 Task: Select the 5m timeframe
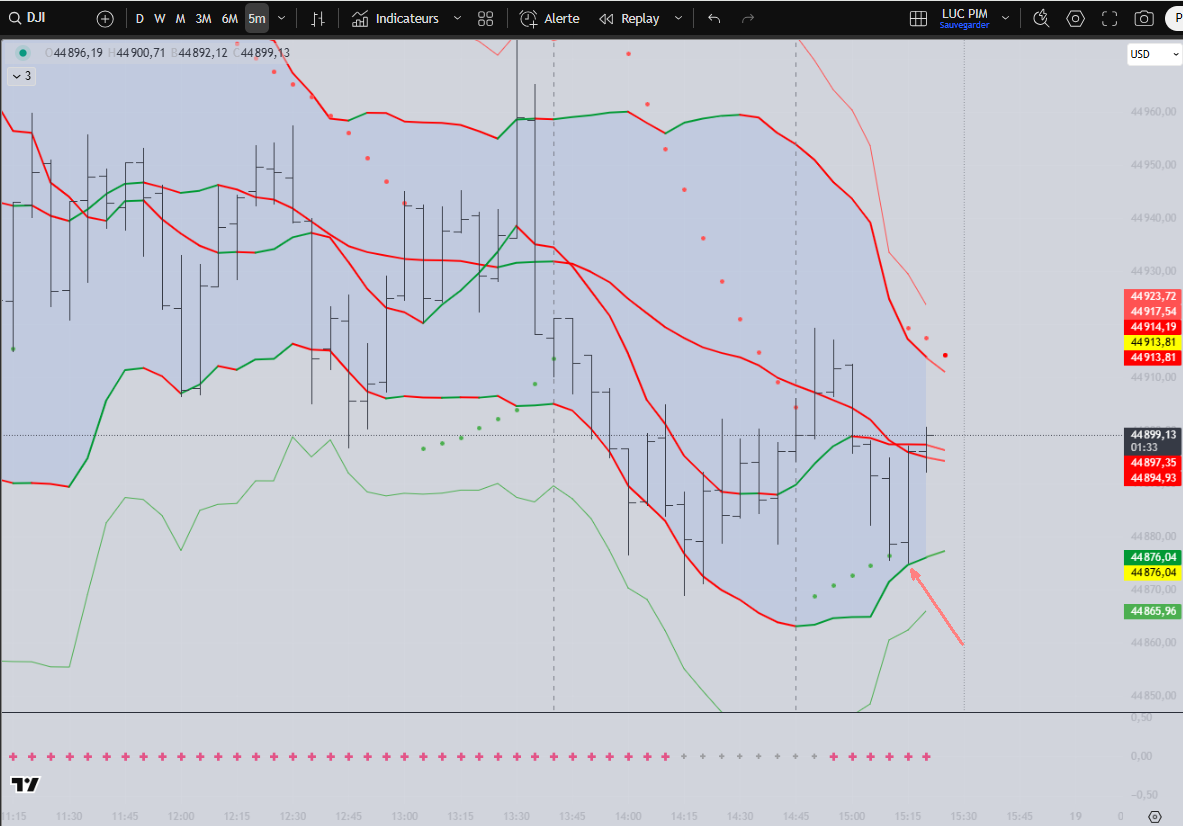coord(257,19)
